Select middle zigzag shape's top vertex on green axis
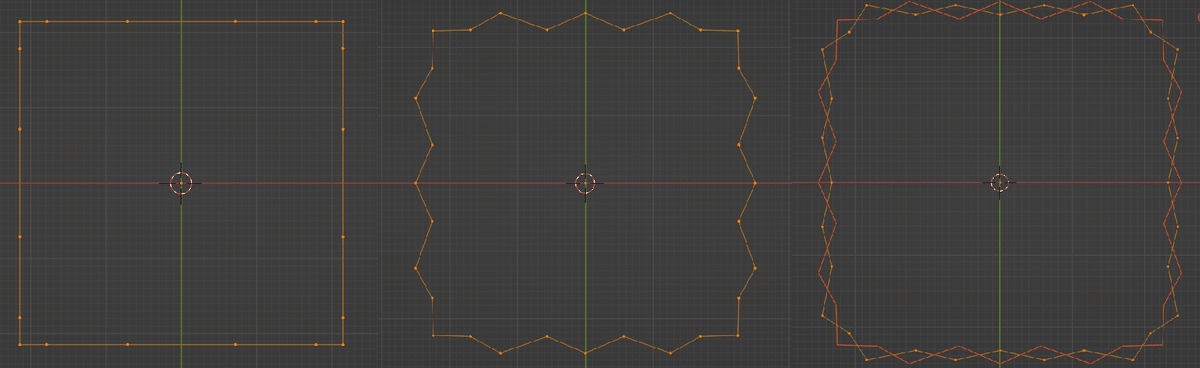The image size is (1200, 368). 586,13
